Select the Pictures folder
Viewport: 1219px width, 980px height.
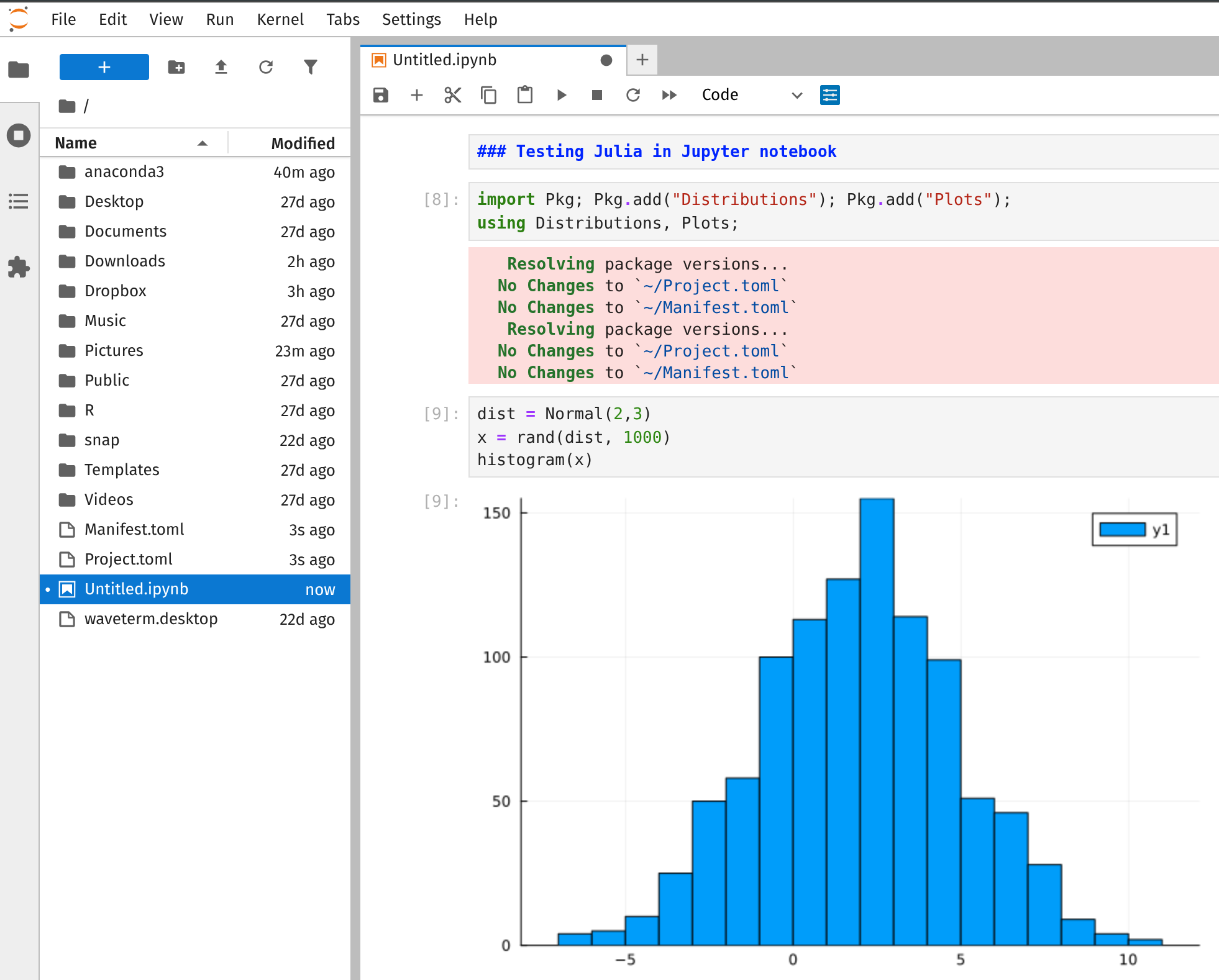click(195, 350)
